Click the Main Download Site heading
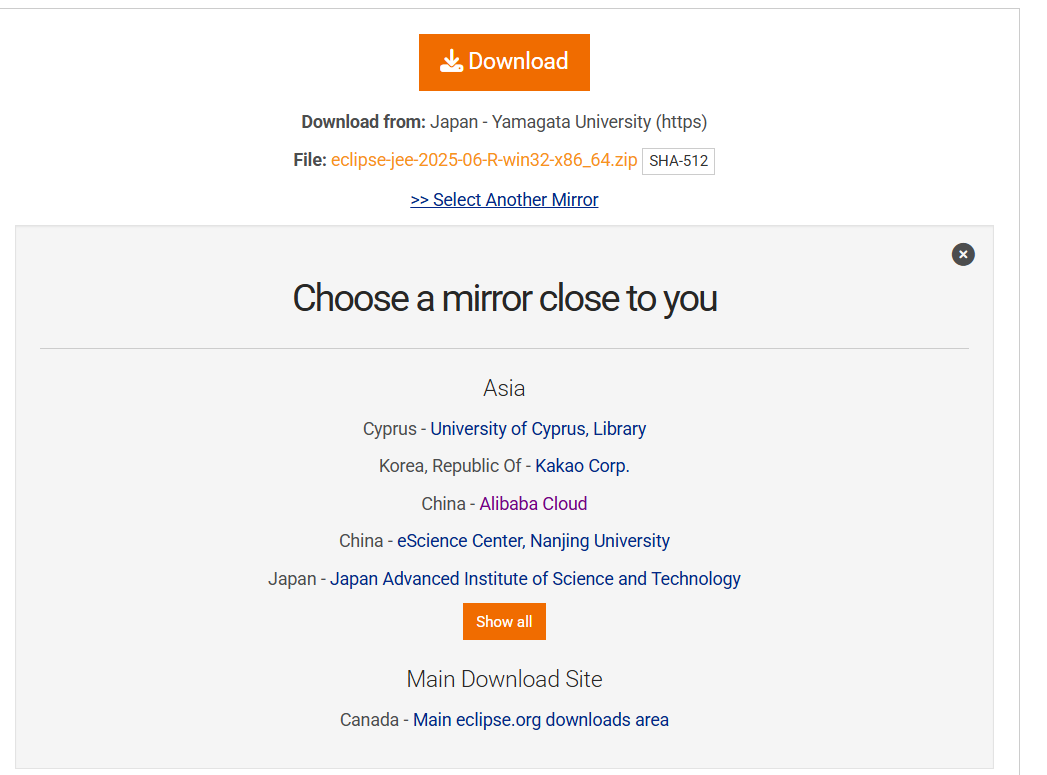The height and width of the screenshot is (775, 1047). click(504, 678)
